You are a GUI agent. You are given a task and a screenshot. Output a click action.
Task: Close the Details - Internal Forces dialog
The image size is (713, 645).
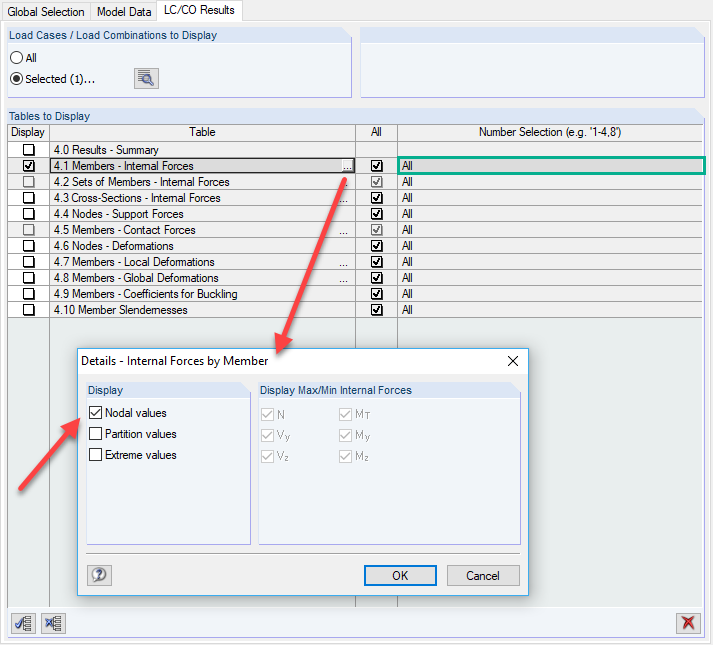point(512,361)
